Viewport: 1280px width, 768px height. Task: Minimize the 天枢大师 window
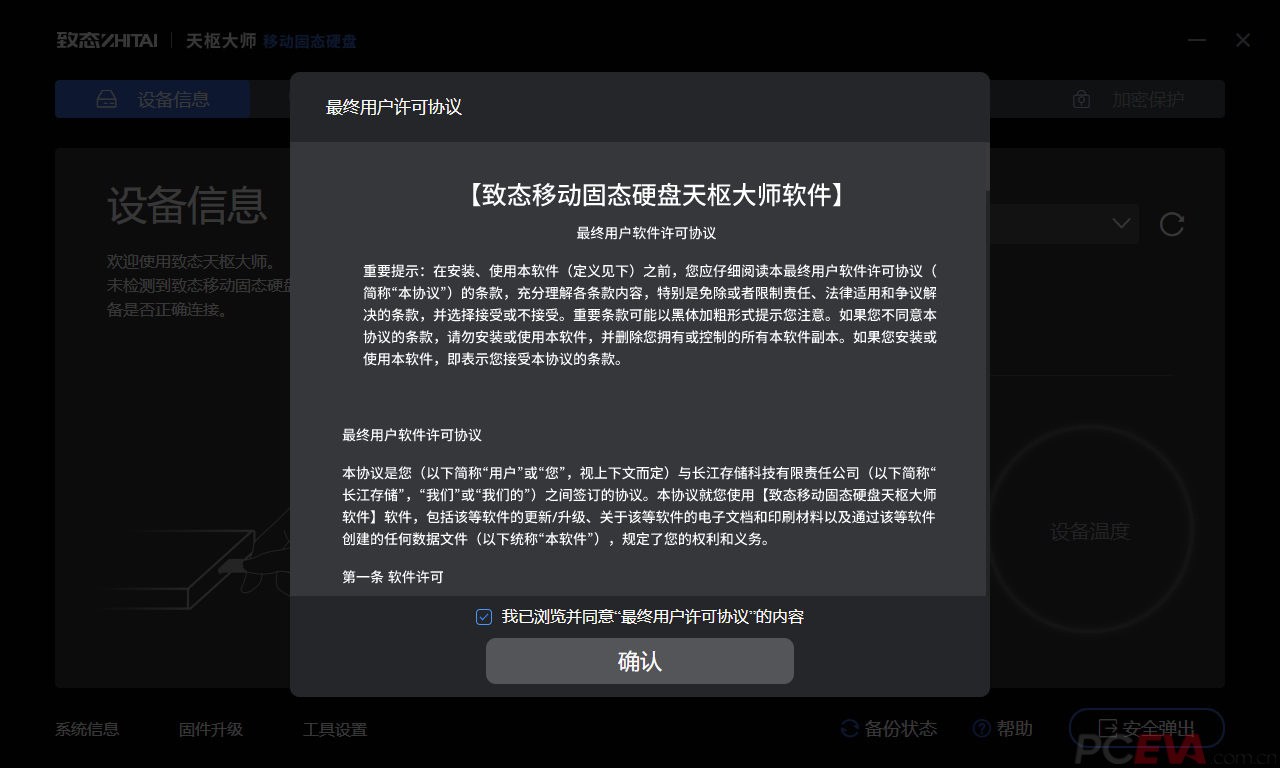tap(1198, 41)
